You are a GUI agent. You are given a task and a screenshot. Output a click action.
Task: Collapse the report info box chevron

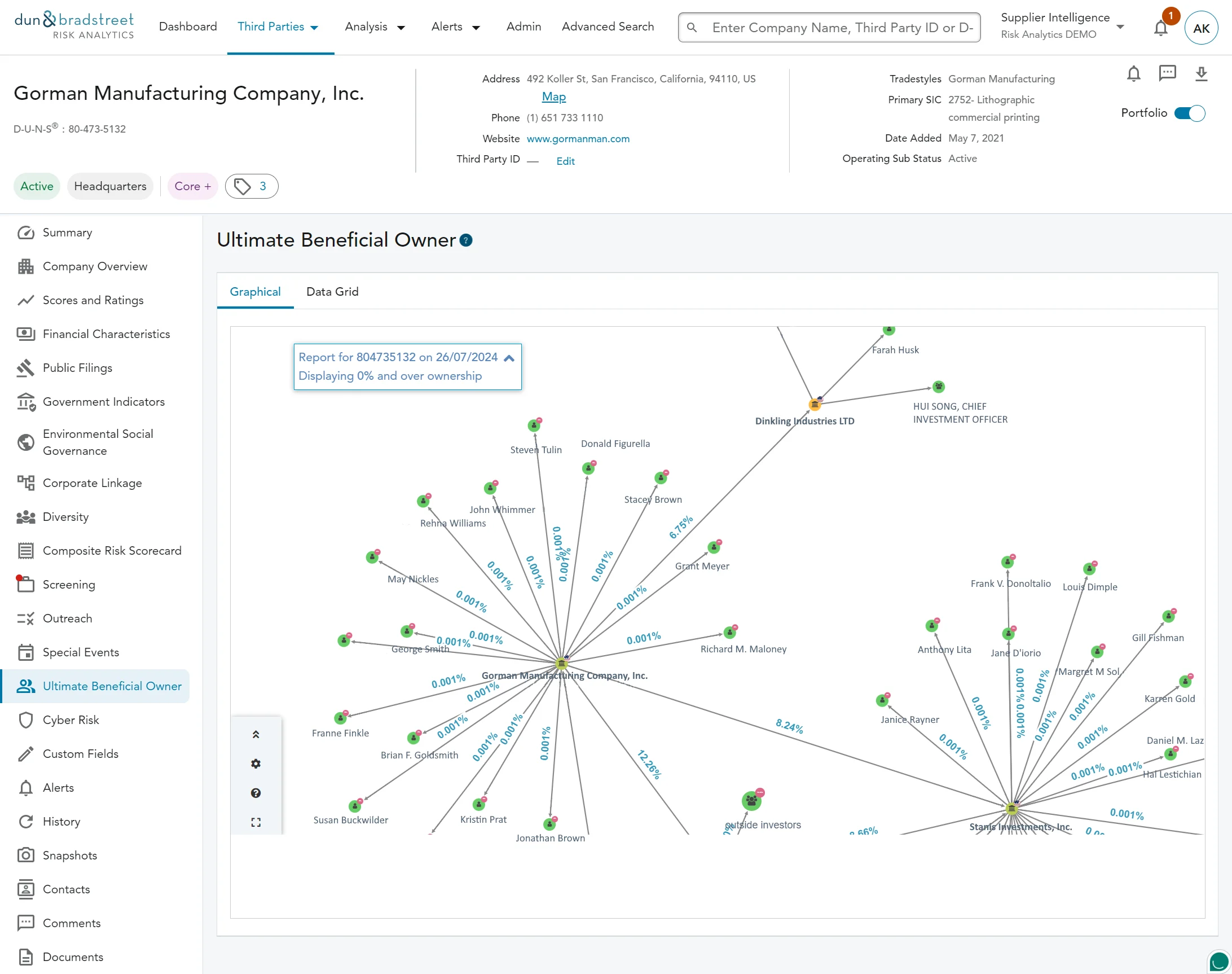point(509,358)
